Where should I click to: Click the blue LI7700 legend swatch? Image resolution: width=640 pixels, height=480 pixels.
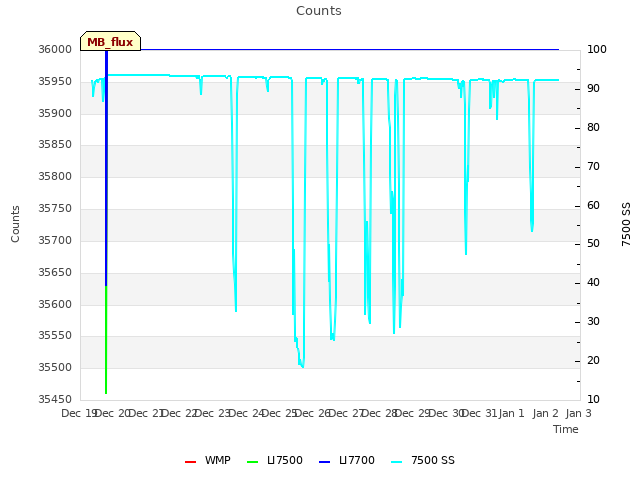pyautogui.click(x=324, y=462)
